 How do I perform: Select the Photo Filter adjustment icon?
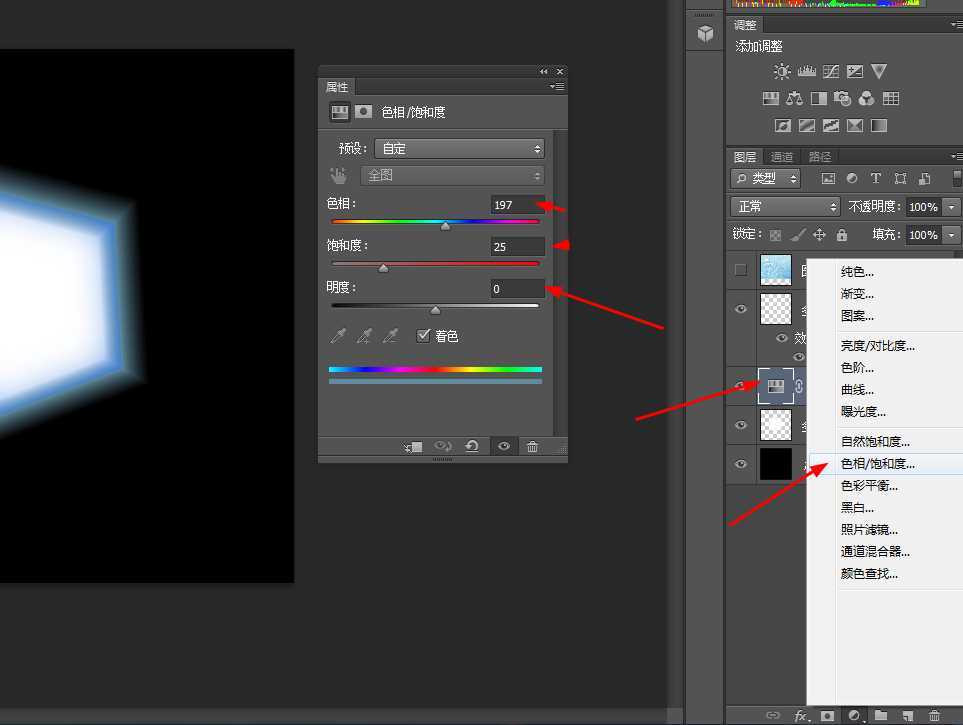(843, 98)
